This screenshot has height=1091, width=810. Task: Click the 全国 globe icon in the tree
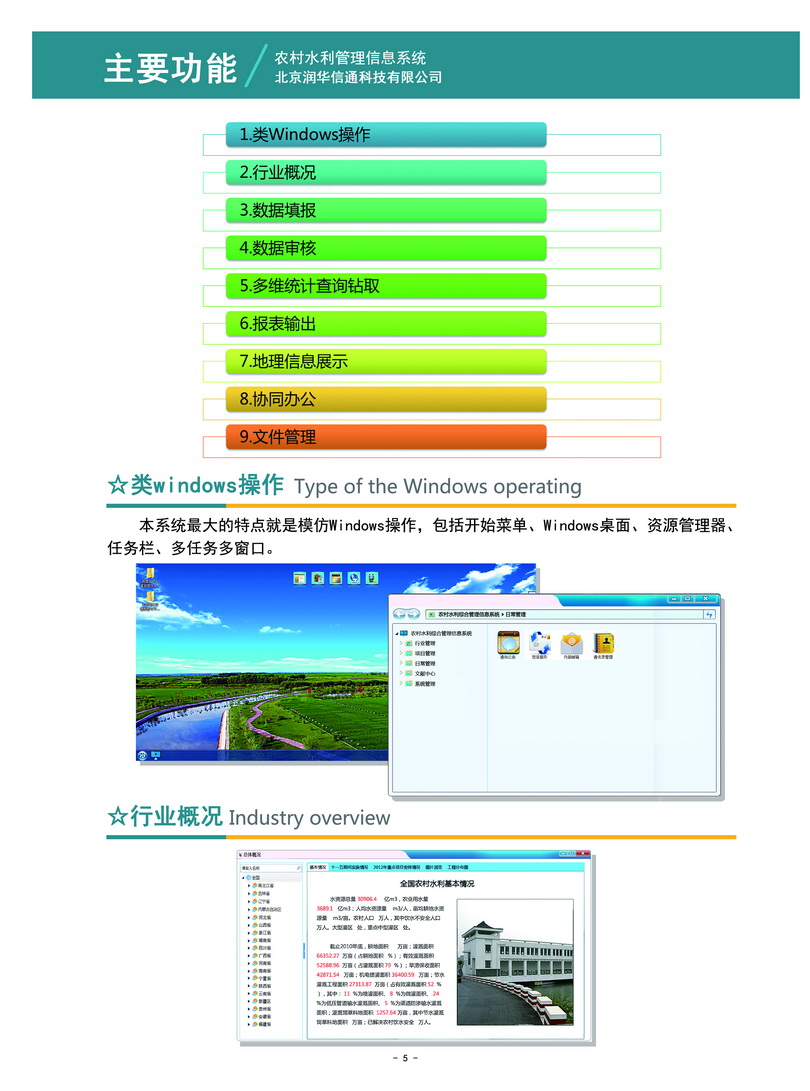click(x=249, y=877)
